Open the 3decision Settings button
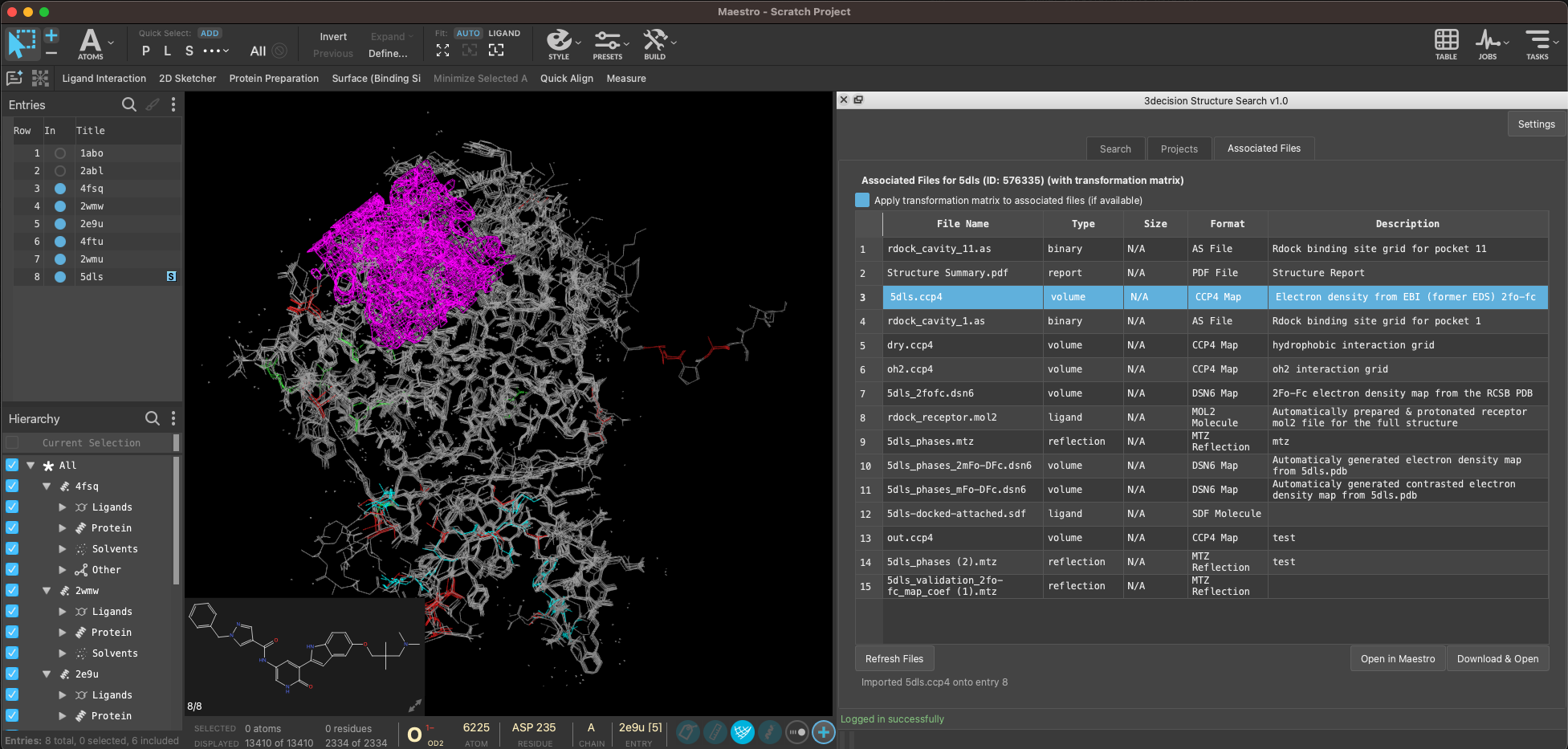 point(1536,124)
